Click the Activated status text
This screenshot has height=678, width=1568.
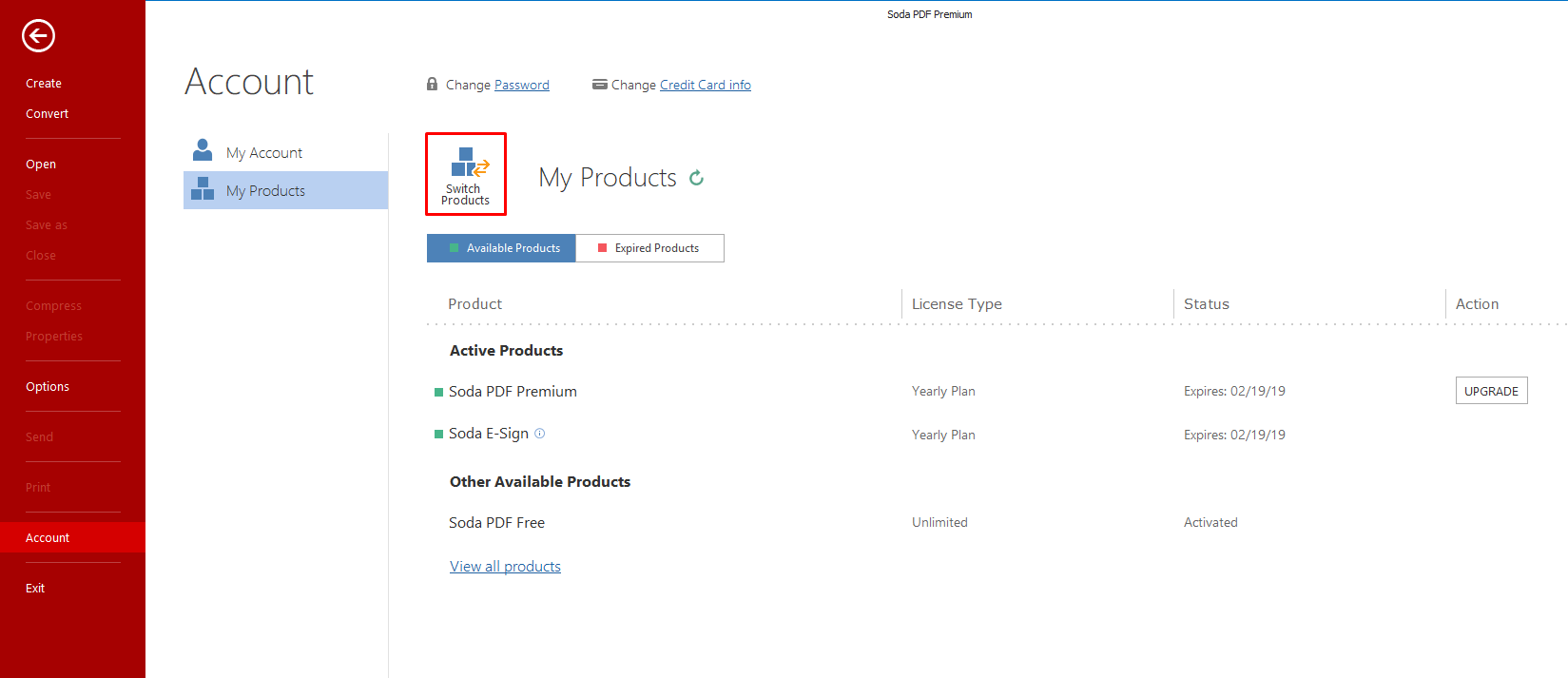pyautogui.click(x=1210, y=523)
